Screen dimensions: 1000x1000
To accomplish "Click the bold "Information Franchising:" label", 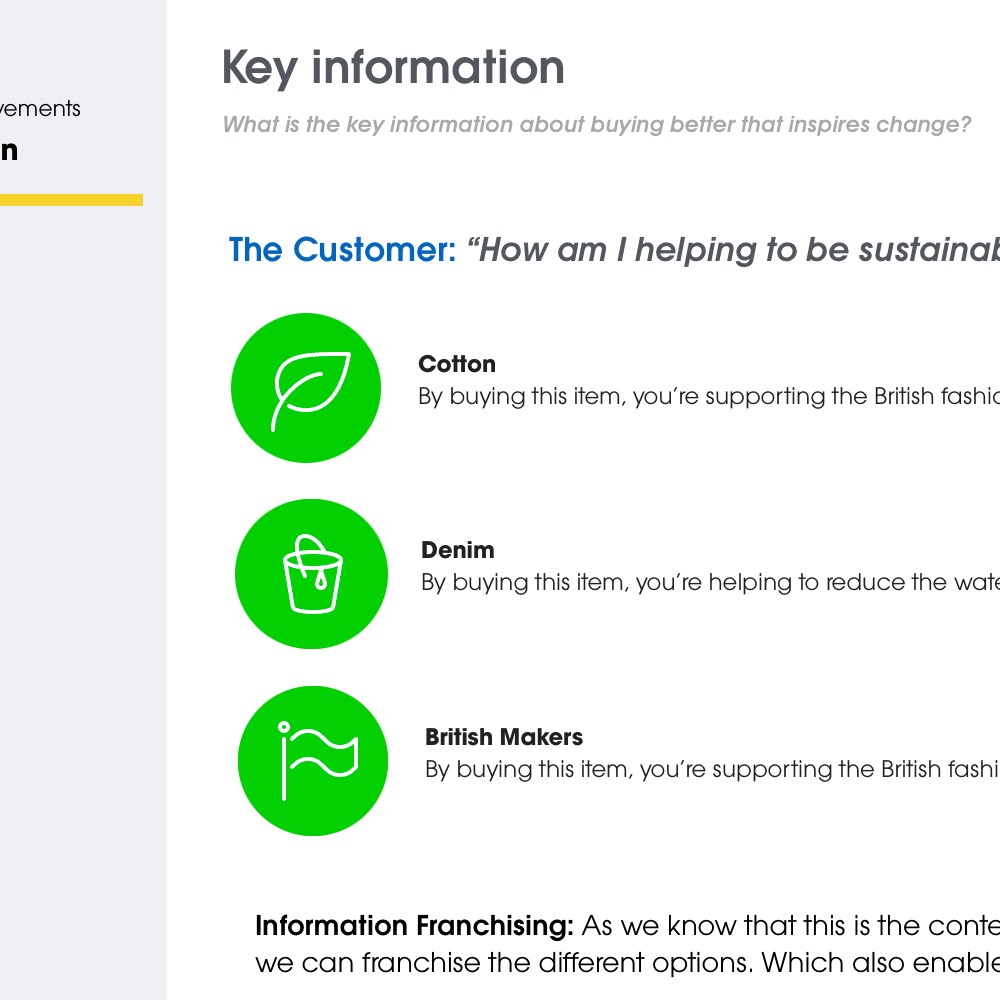I will [x=414, y=926].
